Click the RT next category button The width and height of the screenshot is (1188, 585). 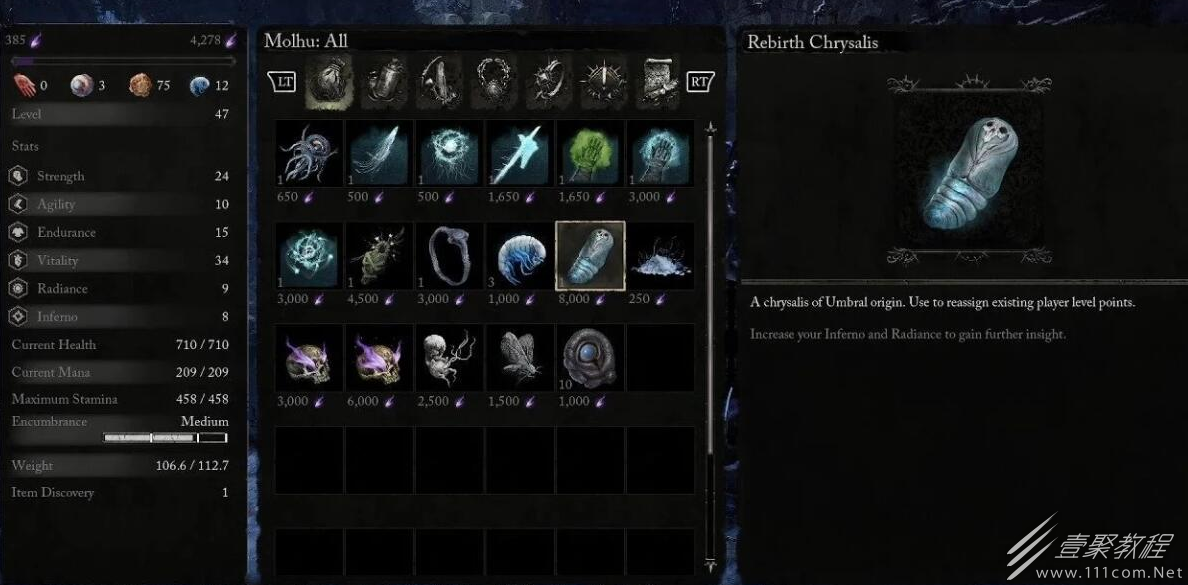[700, 81]
